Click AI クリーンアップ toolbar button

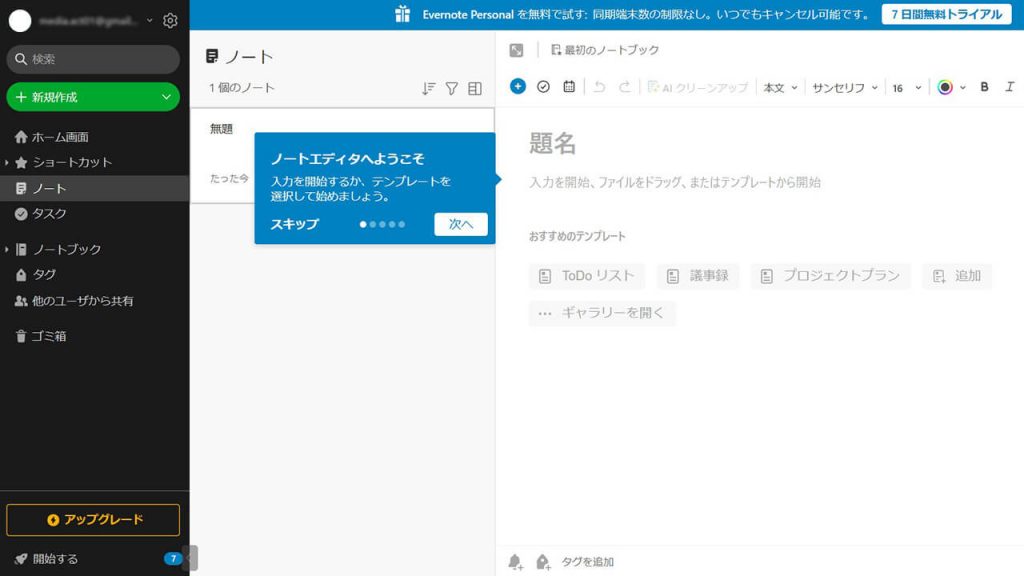tap(697, 88)
